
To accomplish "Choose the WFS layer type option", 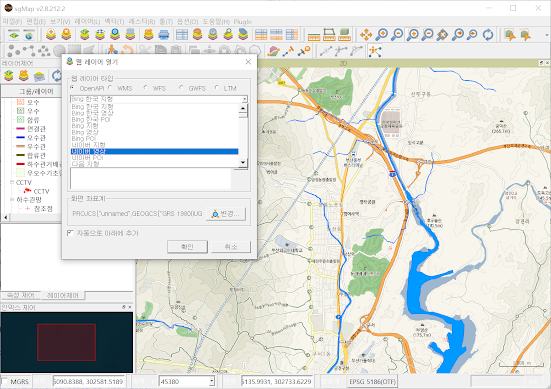I will 145,88.
